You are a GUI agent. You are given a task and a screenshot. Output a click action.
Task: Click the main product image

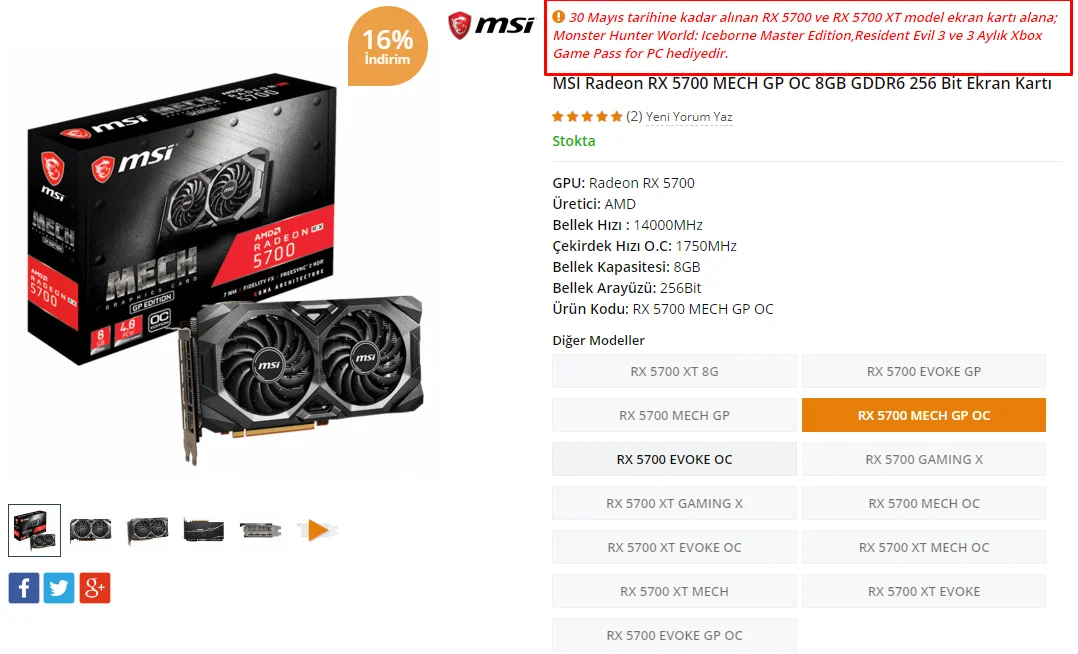click(226, 270)
